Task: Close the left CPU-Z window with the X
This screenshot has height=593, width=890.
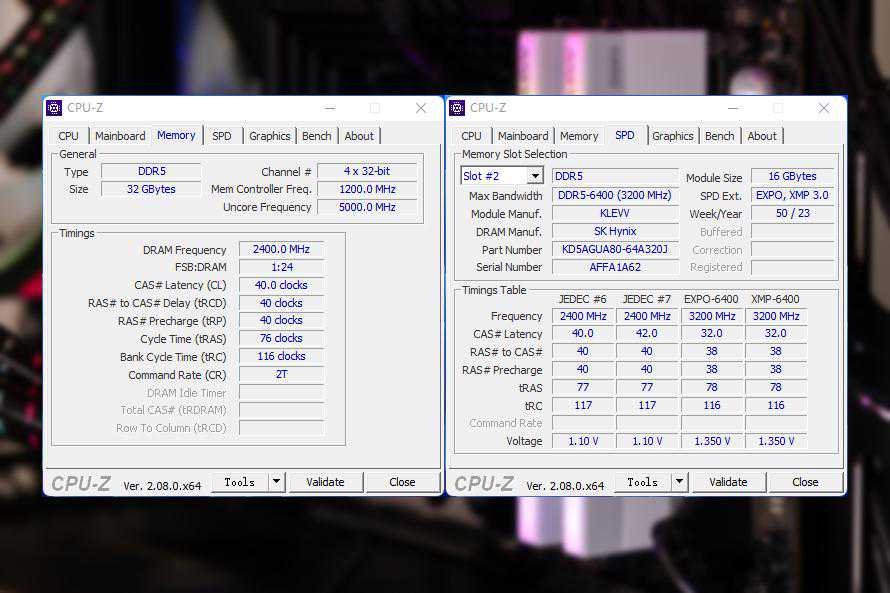Action: [421, 108]
